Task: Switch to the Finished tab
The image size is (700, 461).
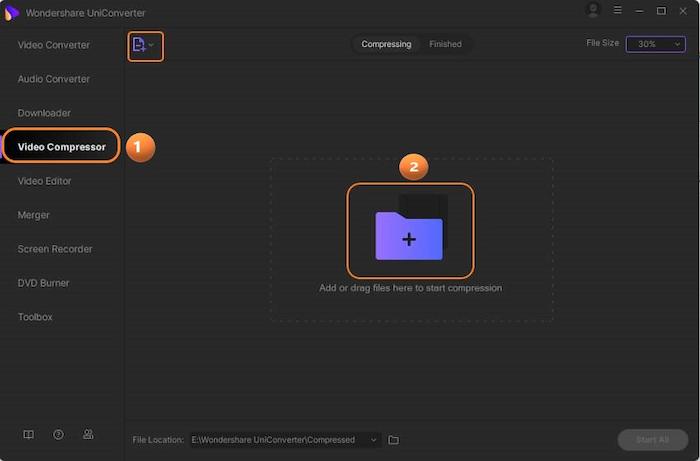Action: pos(445,44)
